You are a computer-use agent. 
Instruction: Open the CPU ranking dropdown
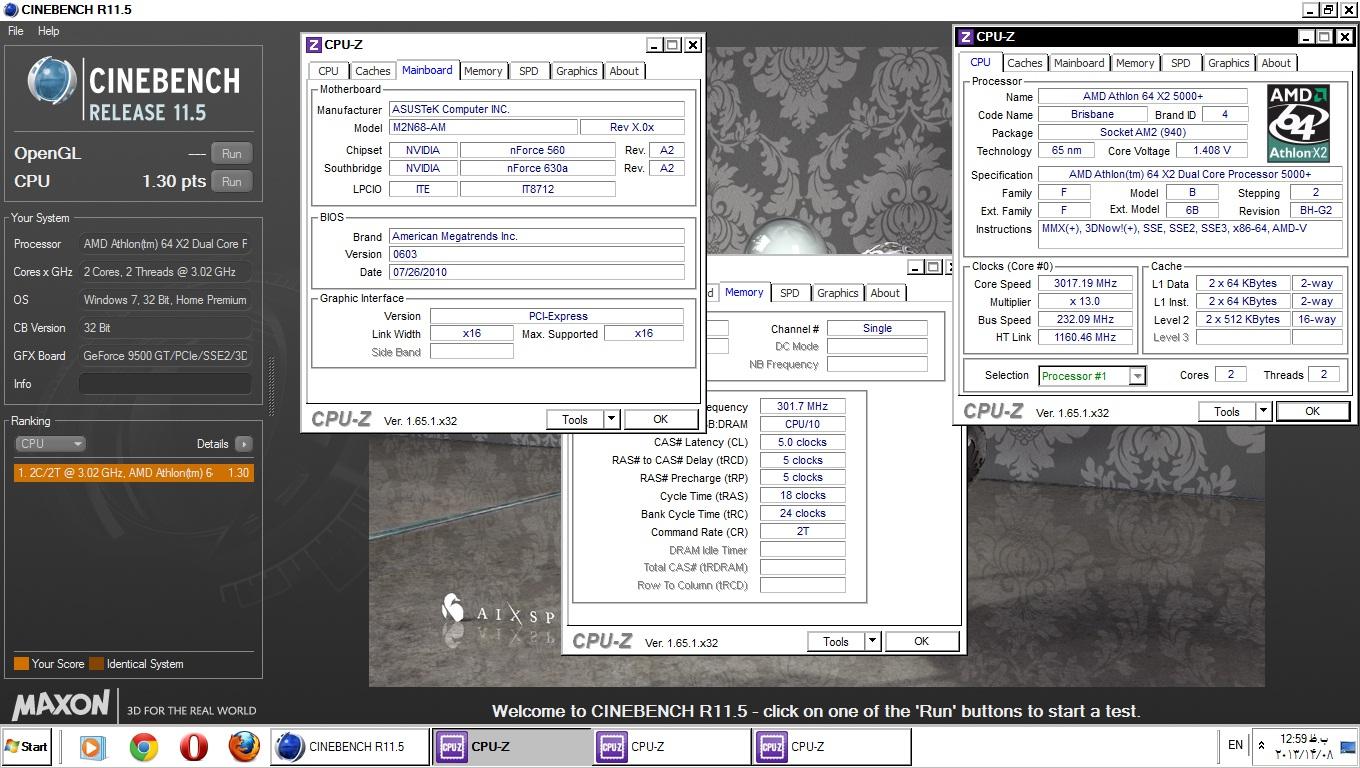pos(50,443)
